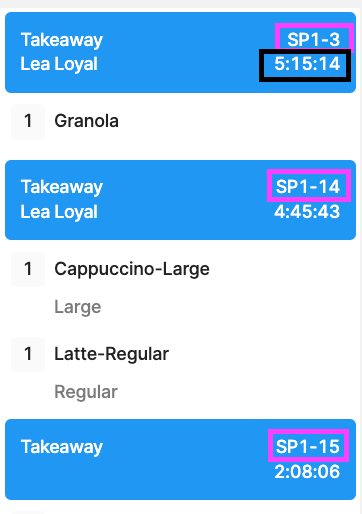Click Lea Loyal name on SP1-3
Image resolution: width=362 pixels, height=514 pixels.
(59, 64)
